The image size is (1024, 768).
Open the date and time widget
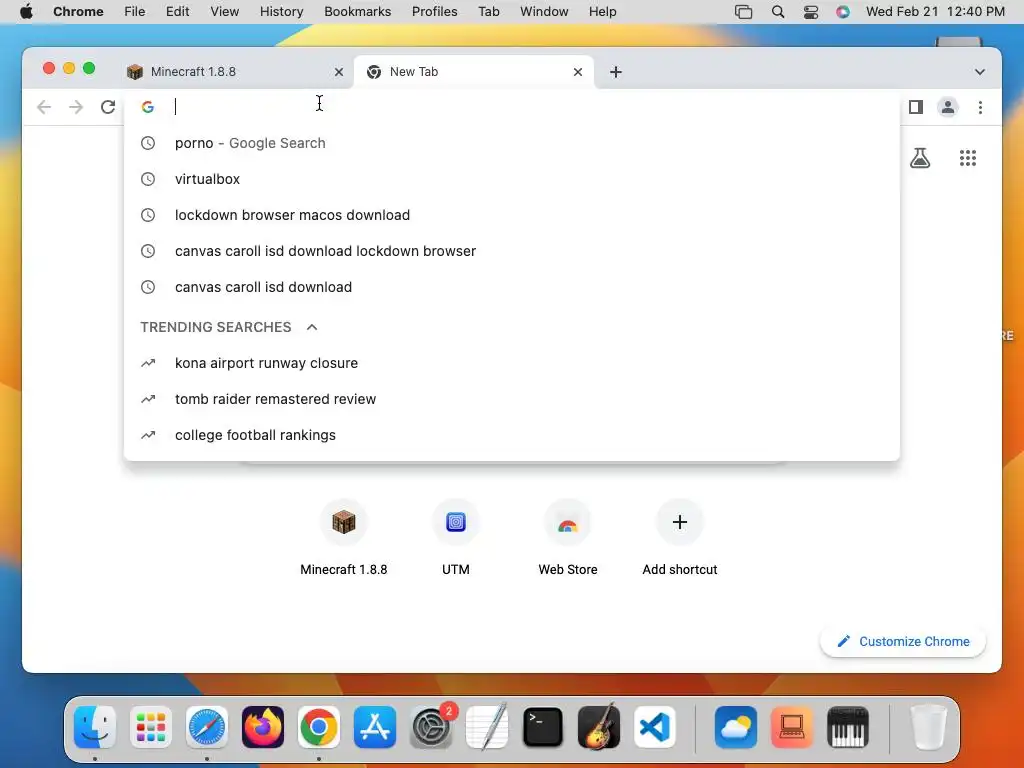tap(935, 12)
